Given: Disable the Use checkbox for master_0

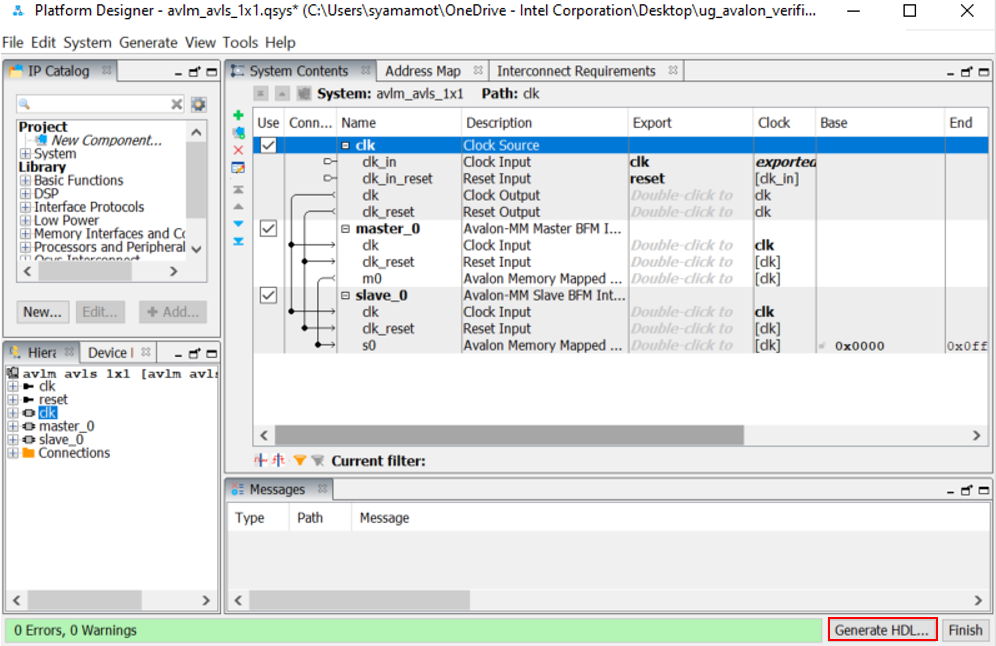Looking at the screenshot, I should coord(266,228).
